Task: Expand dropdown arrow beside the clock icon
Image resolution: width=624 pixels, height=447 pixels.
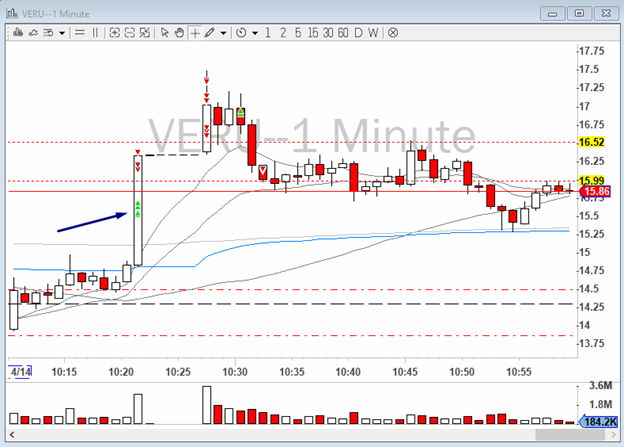Action: pos(255,33)
